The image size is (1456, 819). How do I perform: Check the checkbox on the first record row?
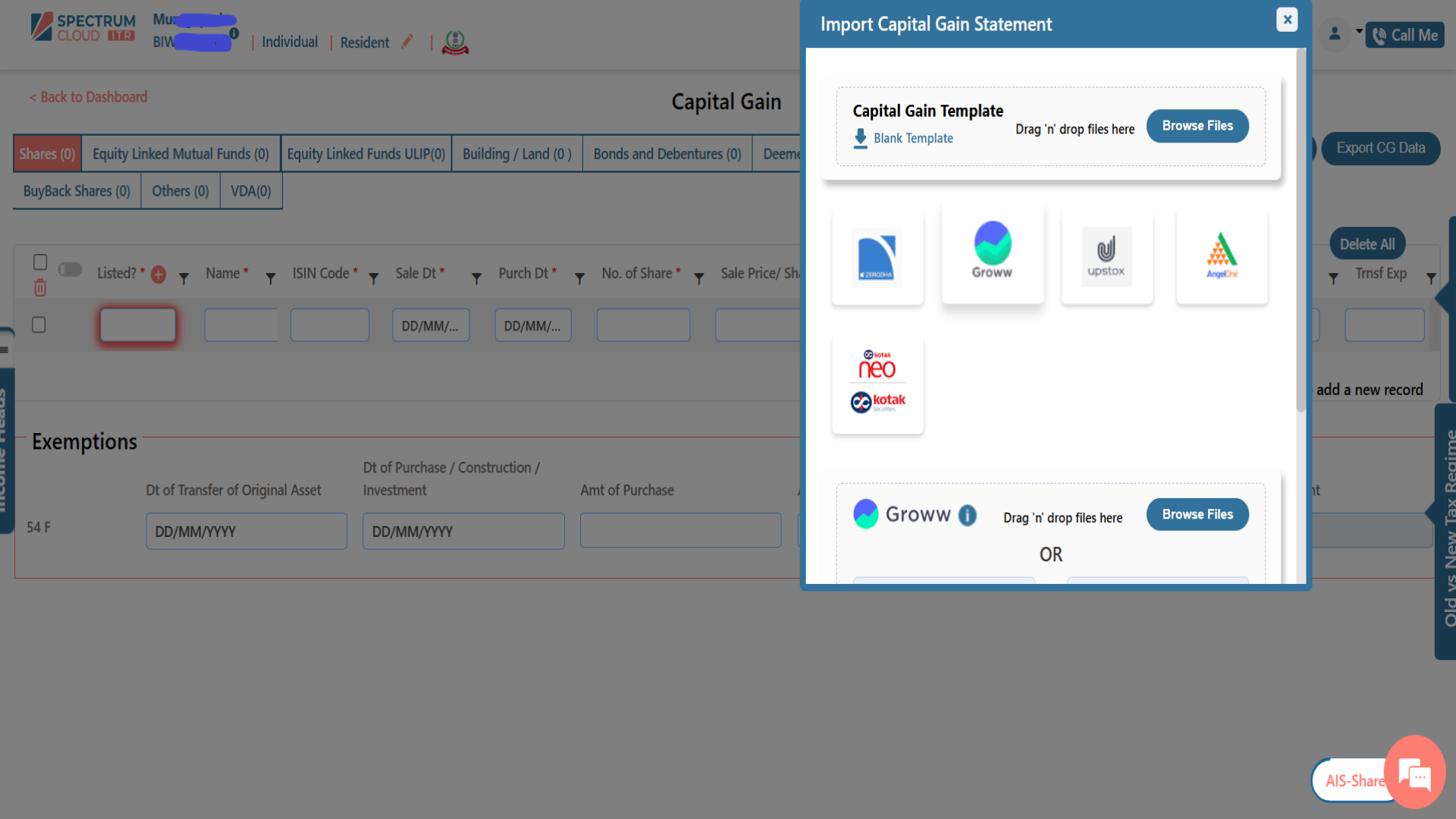tap(40, 325)
